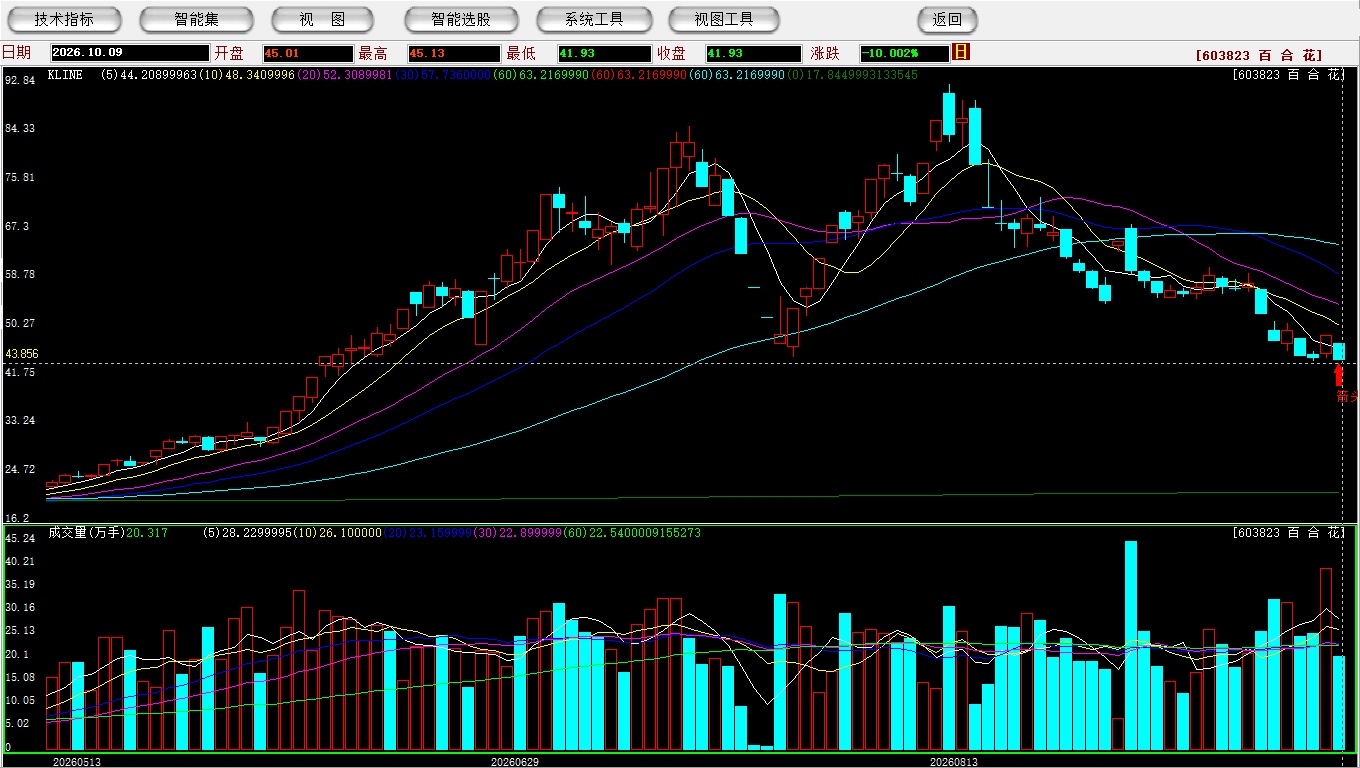Click the 开盘 value field 45.01
The height and width of the screenshot is (768, 1360).
click(x=308, y=53)
